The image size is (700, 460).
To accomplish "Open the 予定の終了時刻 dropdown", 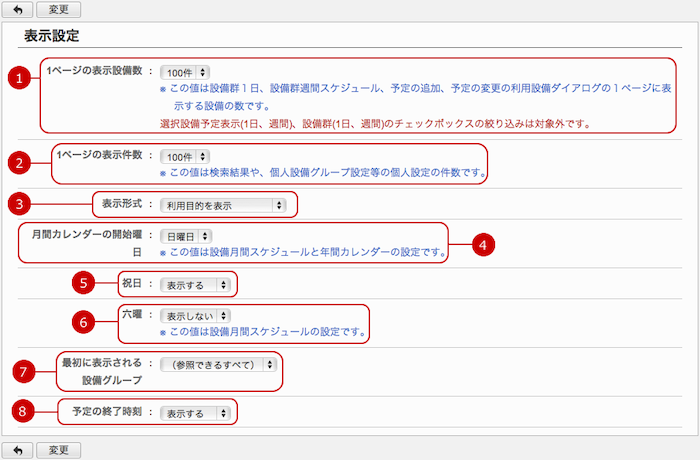I will click(x=196, y=414).
